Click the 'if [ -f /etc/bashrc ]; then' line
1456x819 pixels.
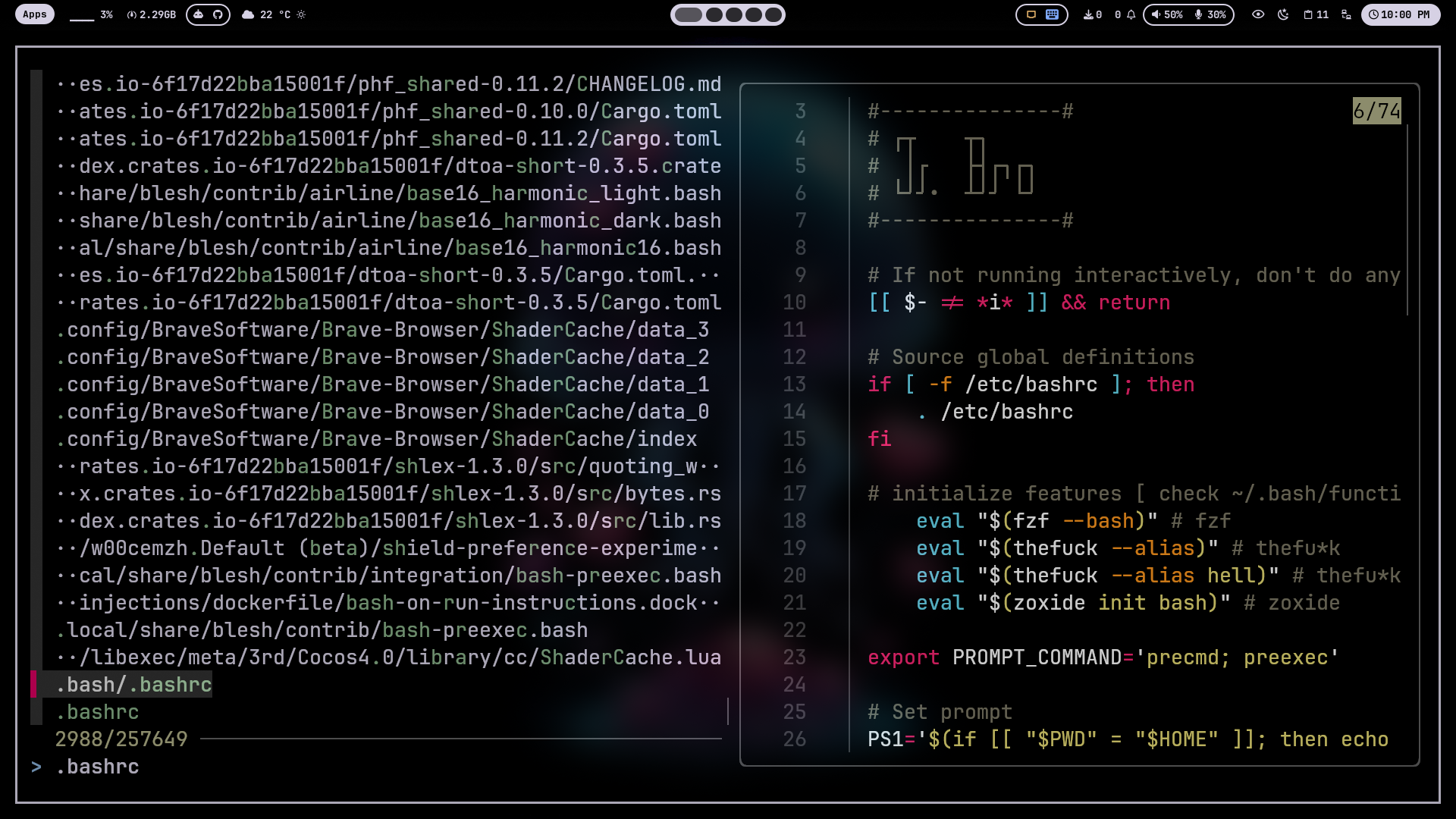(1031, 384)
